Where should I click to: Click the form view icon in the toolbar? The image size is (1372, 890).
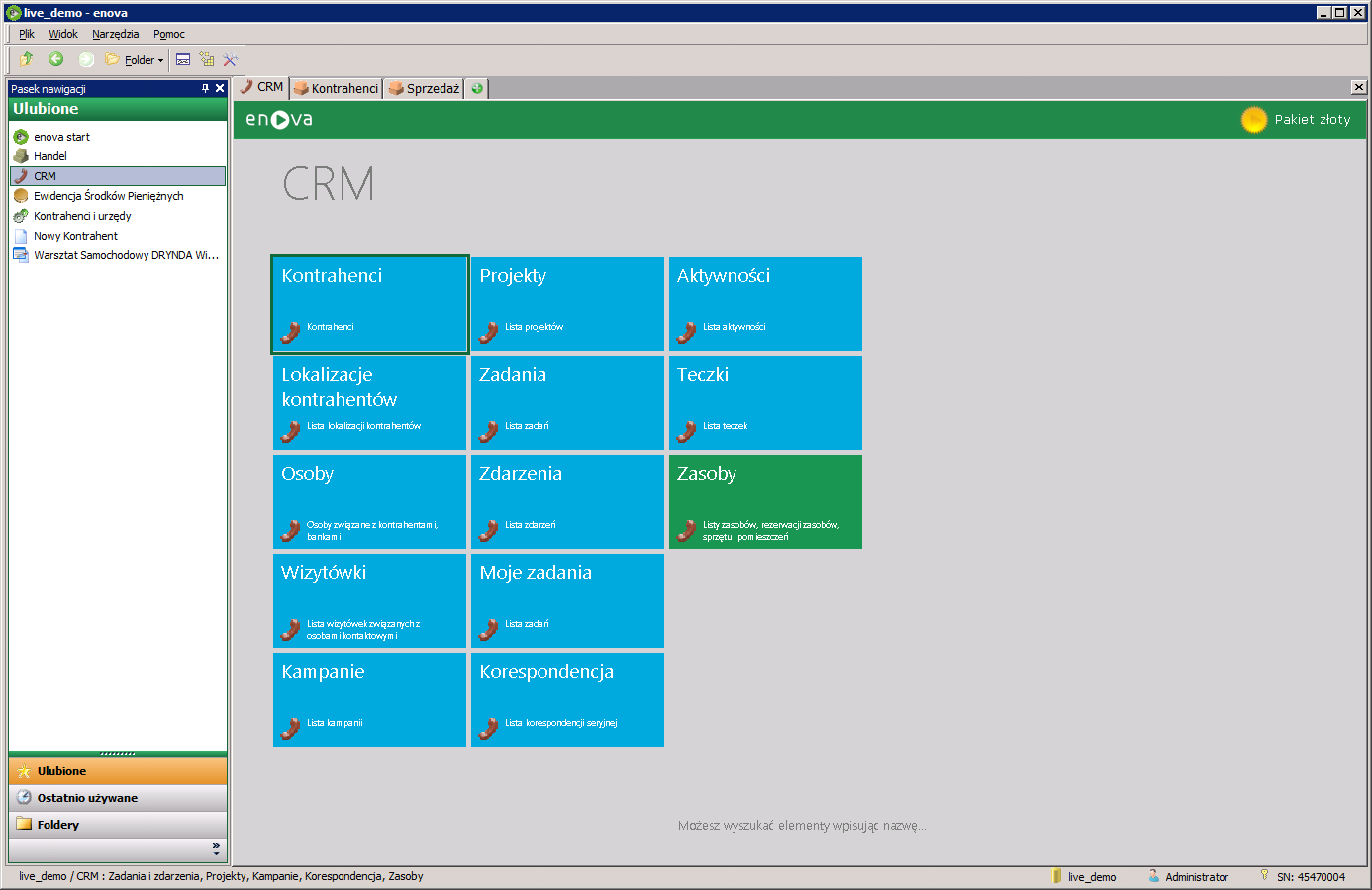coord(183,59)
